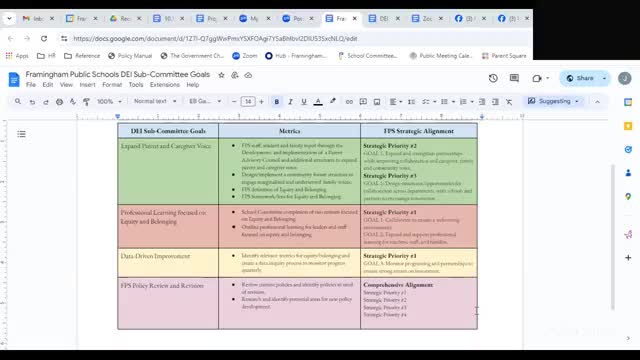The height and width of the screenshot is (360, 640).
Task: Undo the last edit
Action: (x=32, y=102)
